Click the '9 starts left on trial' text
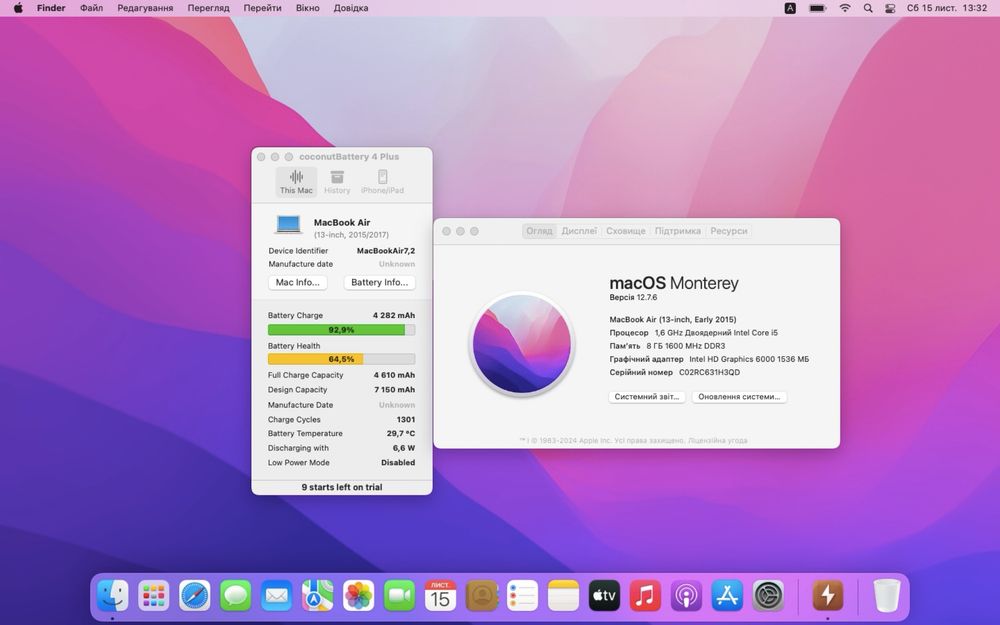The image size is (1000, 625). click(342, 487)
